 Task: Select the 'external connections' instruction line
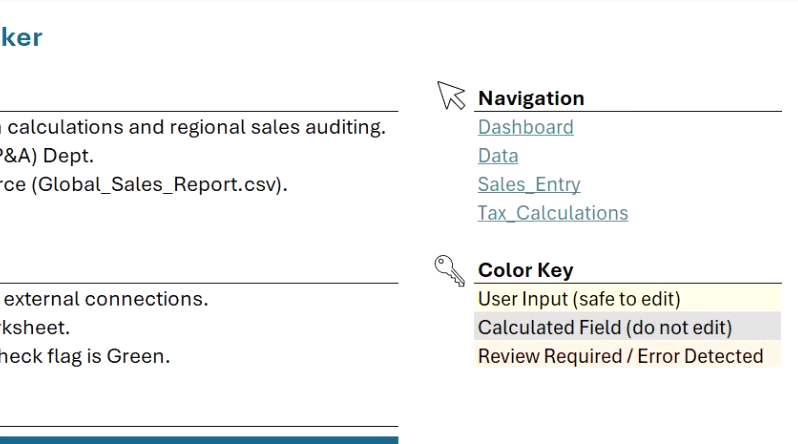105,299
